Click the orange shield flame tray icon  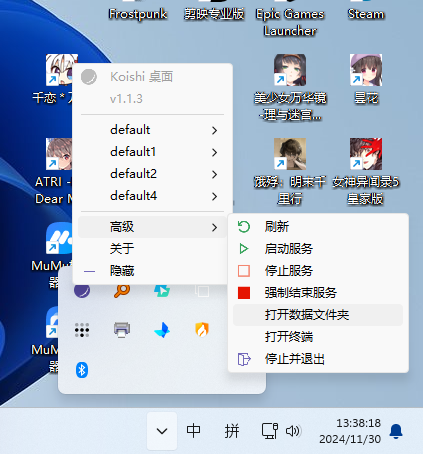202,330
